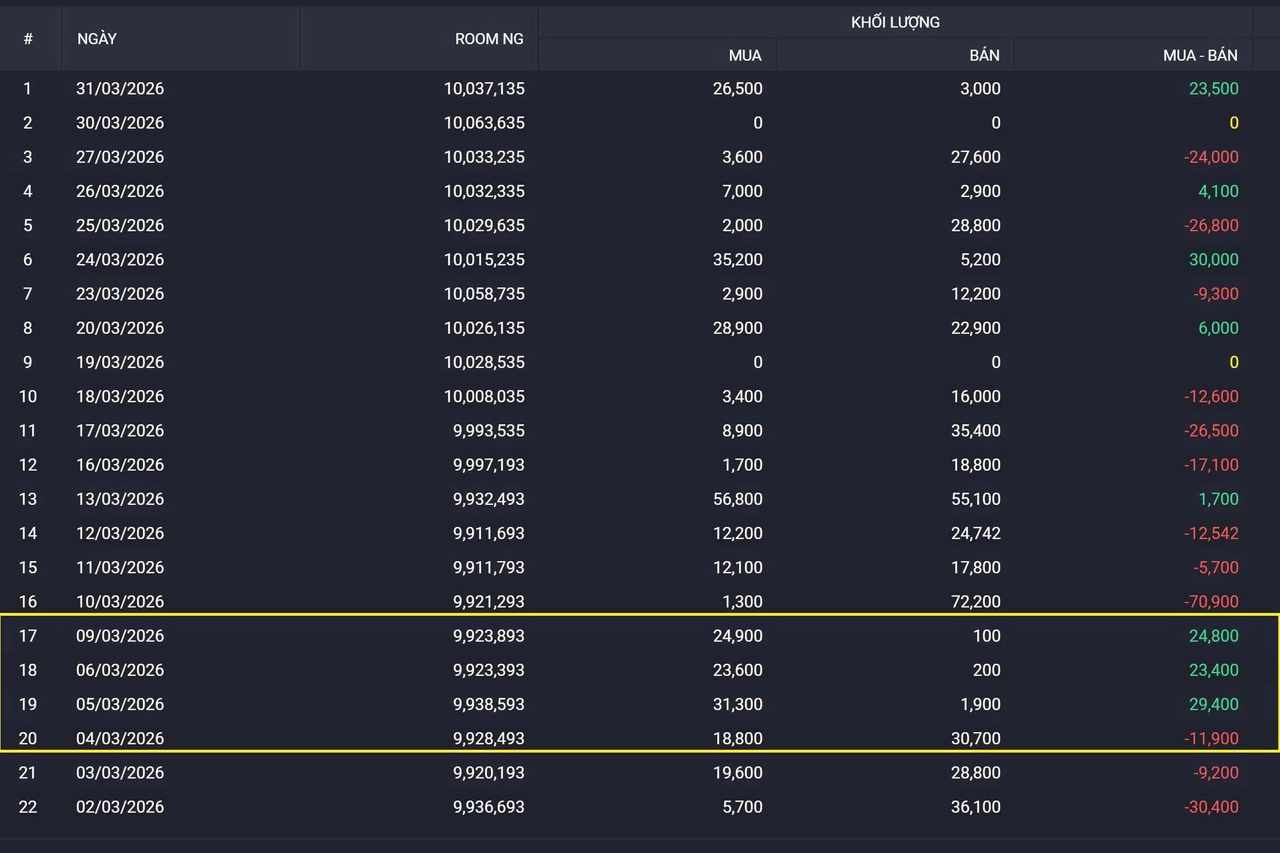Click buy volume 26,500

point(738,89)
